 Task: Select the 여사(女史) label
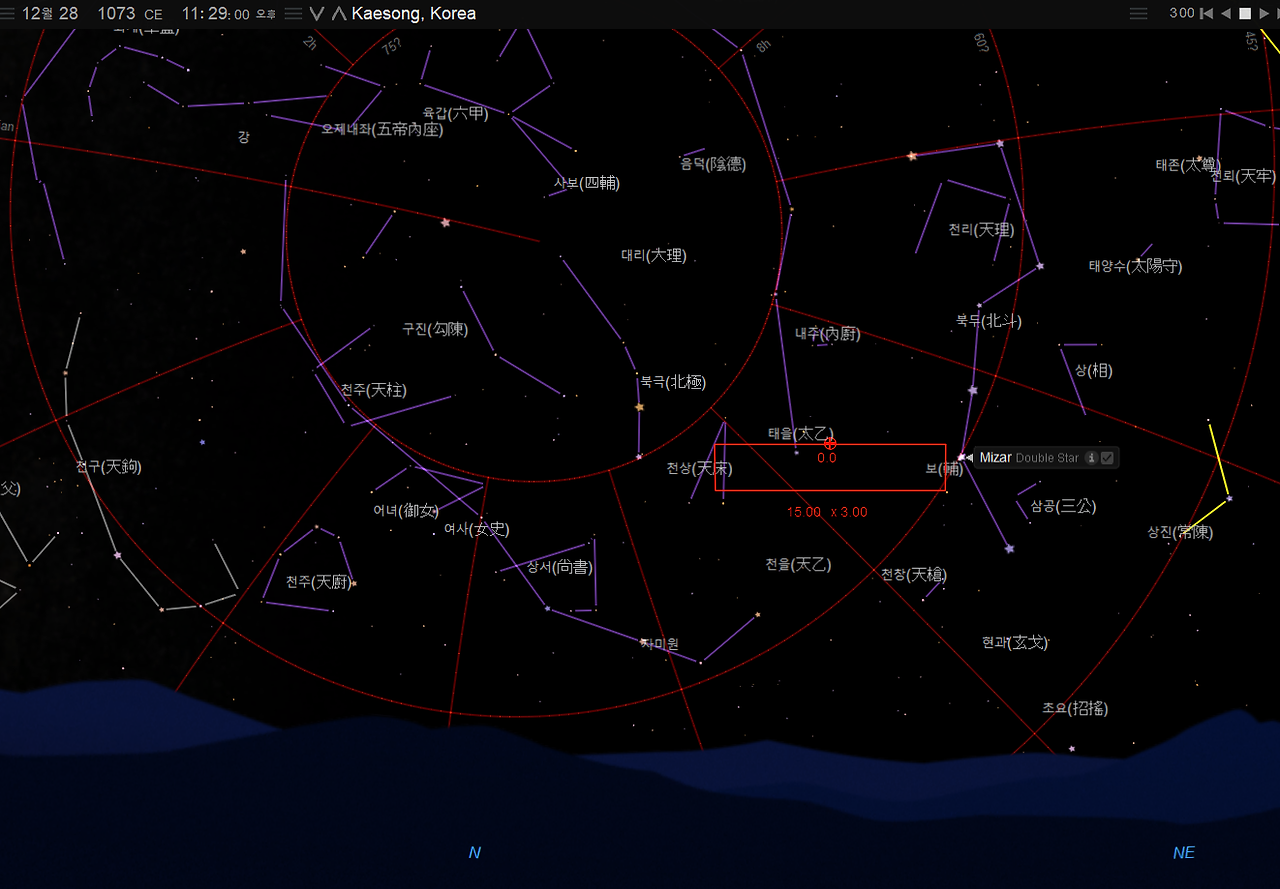(477, 529)
